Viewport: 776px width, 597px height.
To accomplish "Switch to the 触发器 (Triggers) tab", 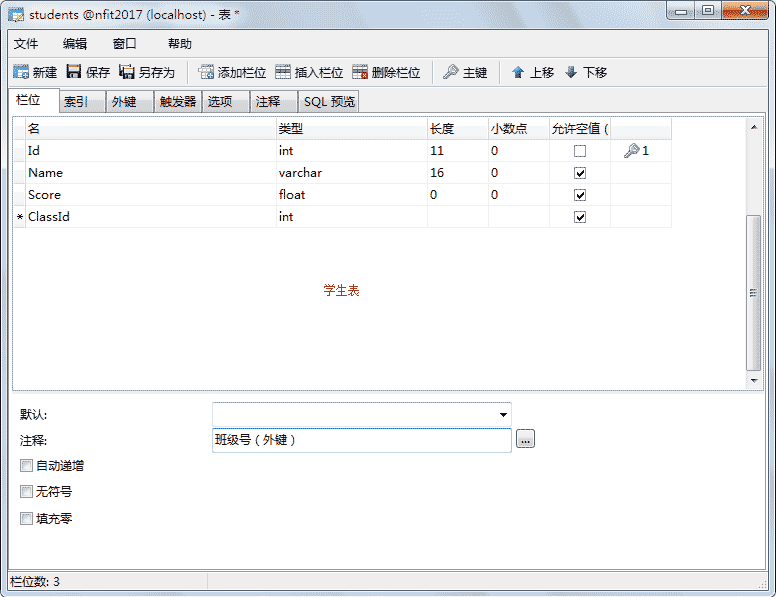I will (x=178, y=101).
